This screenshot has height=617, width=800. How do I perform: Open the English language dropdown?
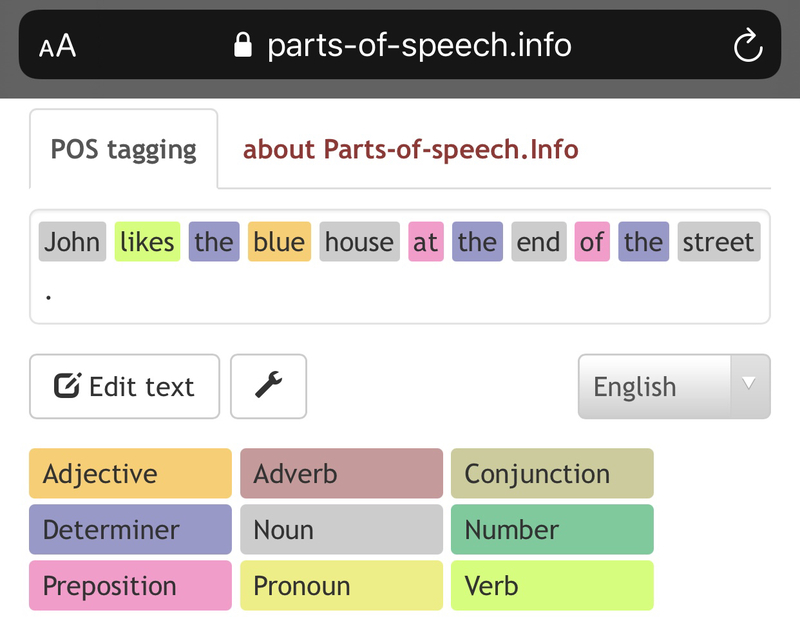click(673, 386)
